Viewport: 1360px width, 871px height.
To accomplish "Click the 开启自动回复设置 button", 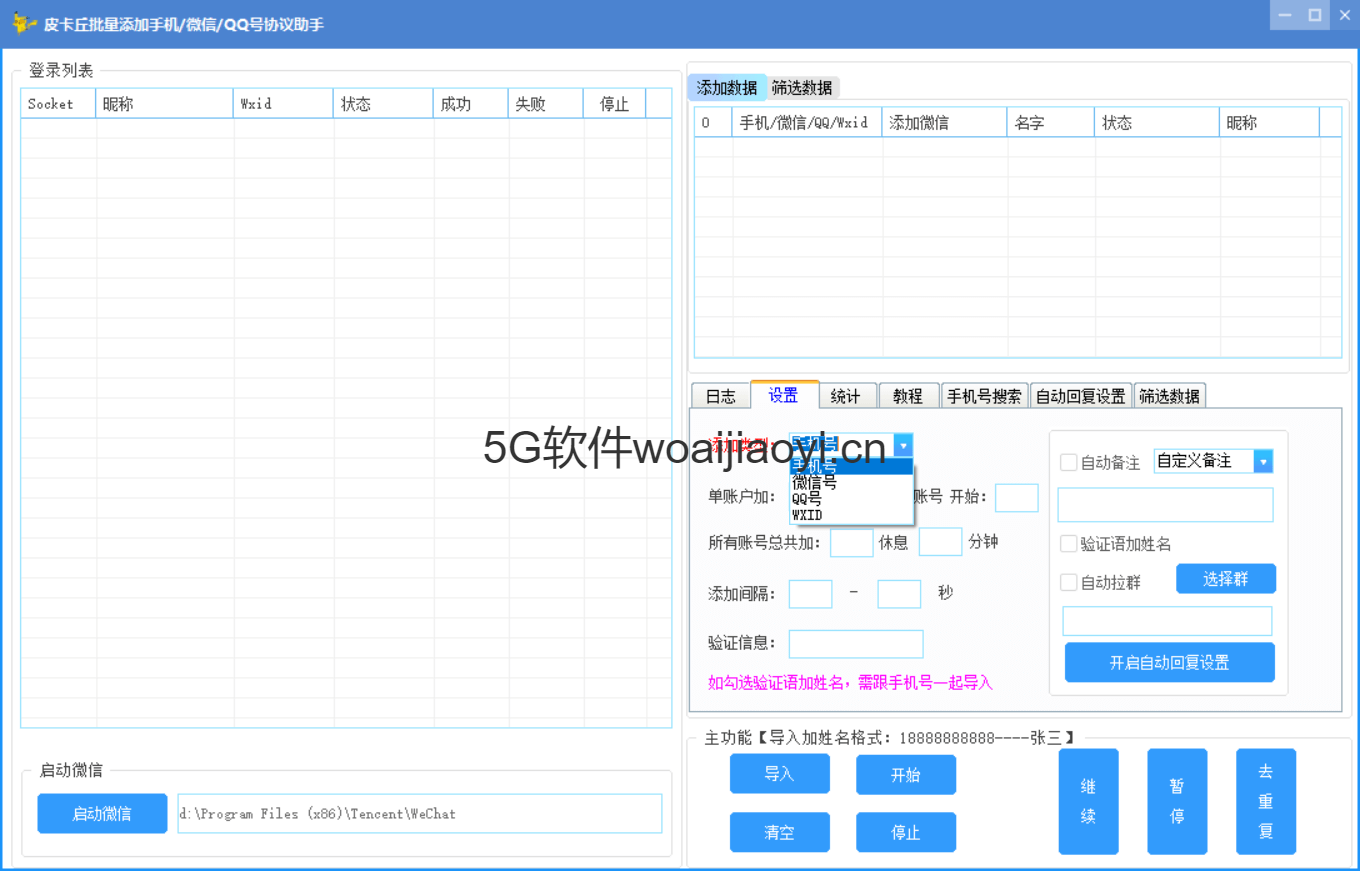I will [1170, 662].
